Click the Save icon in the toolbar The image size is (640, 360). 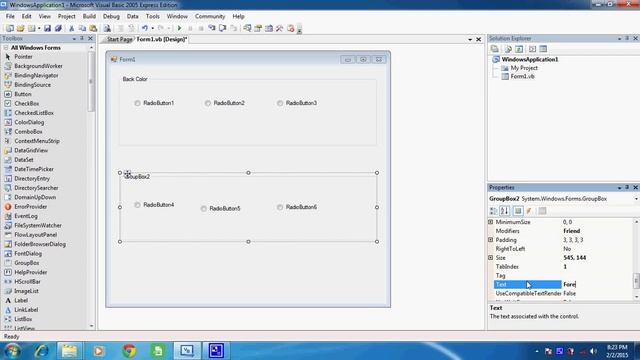click(47, 28)
